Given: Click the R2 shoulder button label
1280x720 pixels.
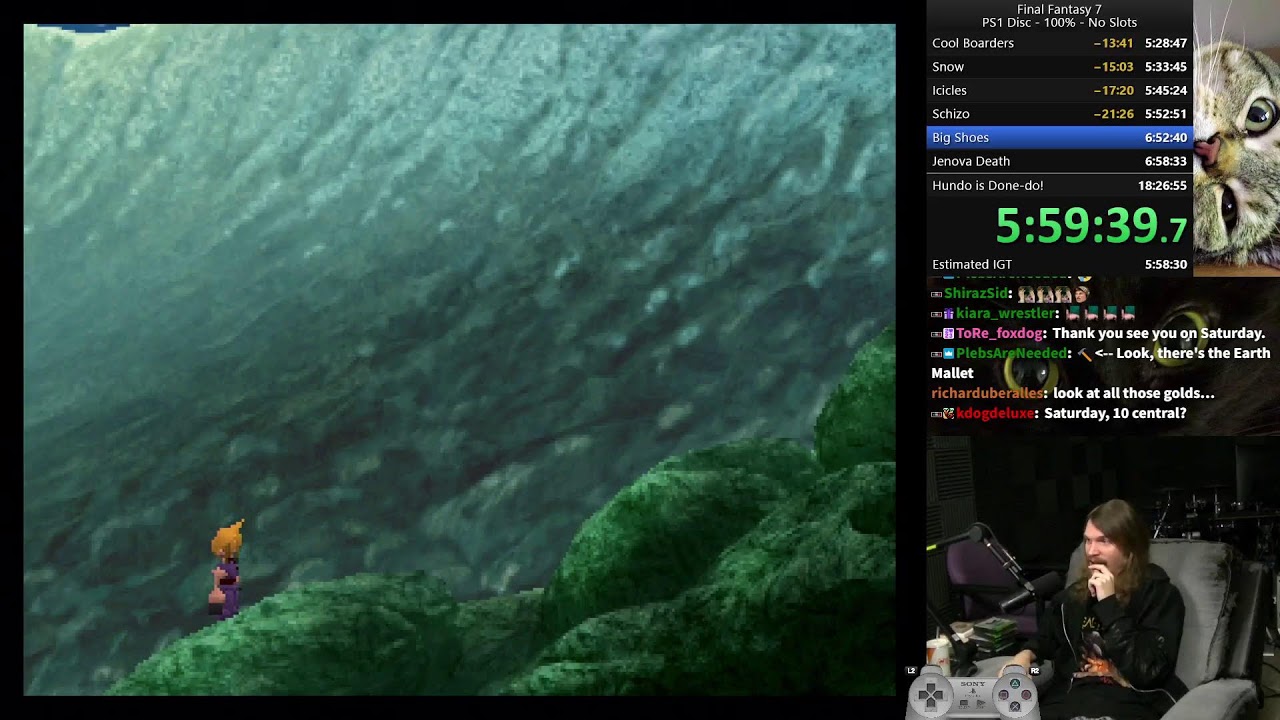Looking at the screenshot, I should pos(1035,671).
